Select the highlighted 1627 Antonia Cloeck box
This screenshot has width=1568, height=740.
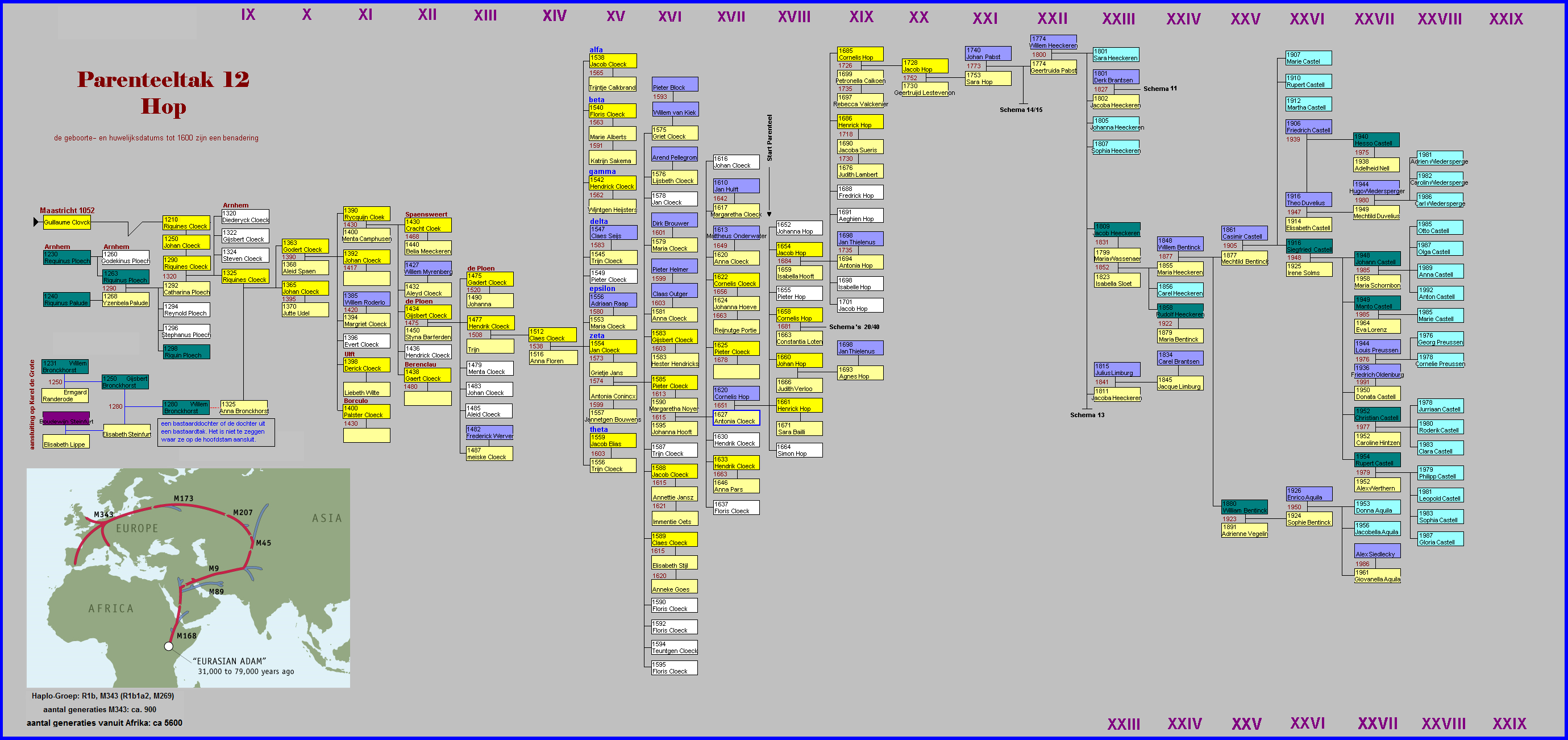point(736,418)
